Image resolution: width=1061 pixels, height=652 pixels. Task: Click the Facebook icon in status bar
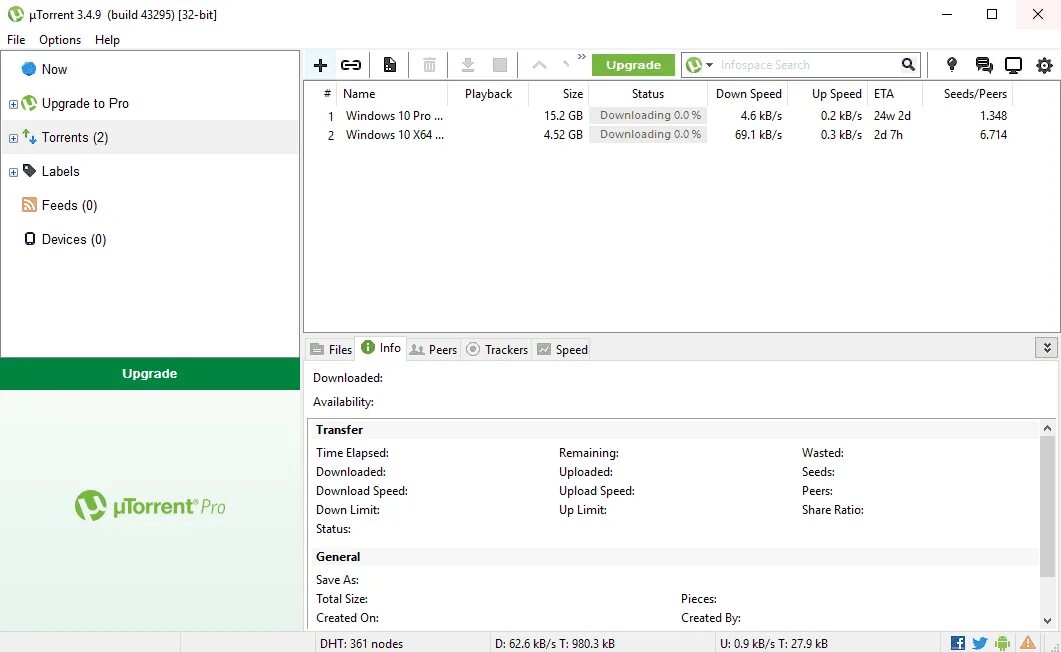(x=957, y=643)
